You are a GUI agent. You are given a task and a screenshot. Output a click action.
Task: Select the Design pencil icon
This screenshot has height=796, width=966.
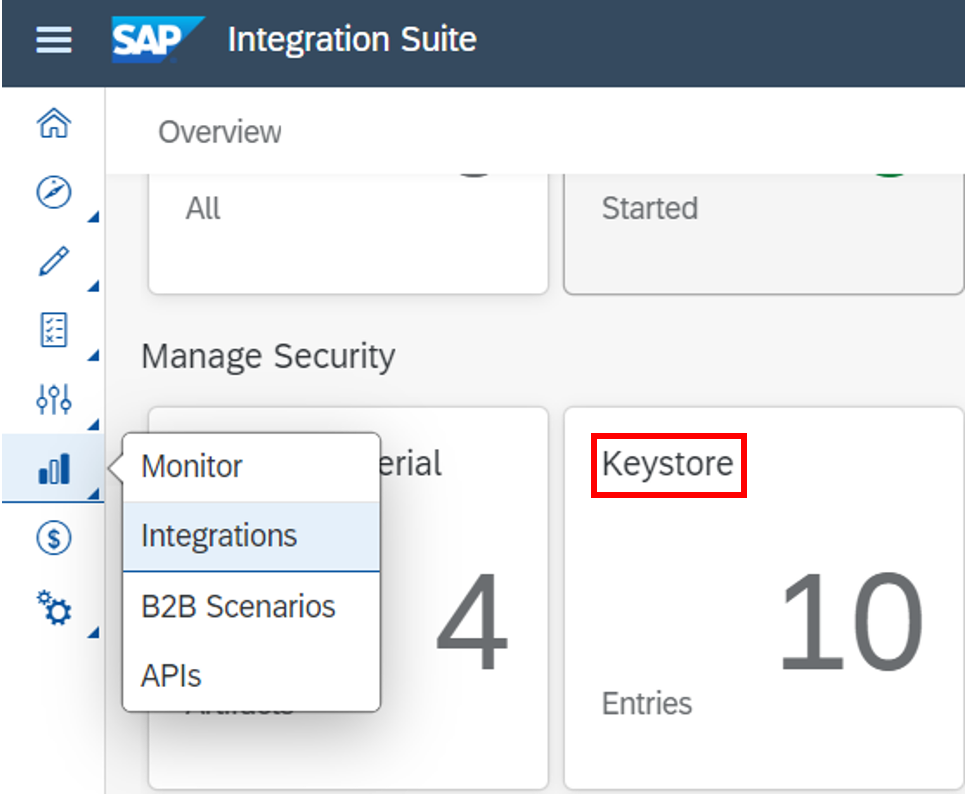click(x=53, y=261)
